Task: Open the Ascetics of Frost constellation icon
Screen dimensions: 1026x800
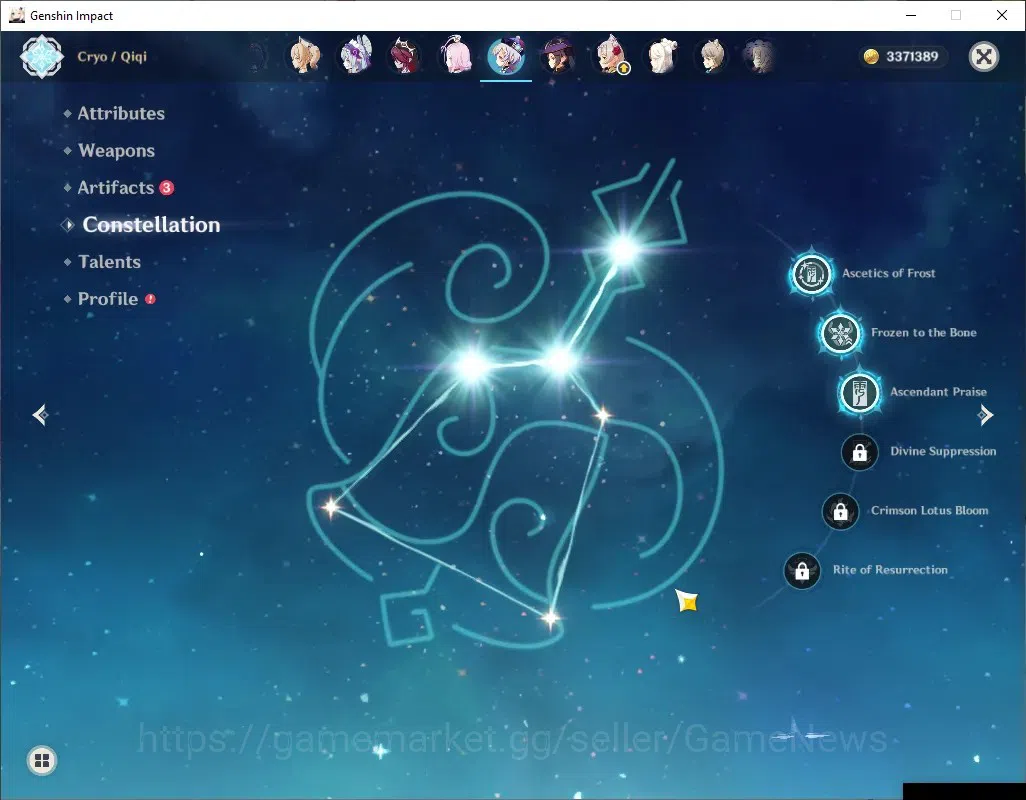Action: coord(811,274)
